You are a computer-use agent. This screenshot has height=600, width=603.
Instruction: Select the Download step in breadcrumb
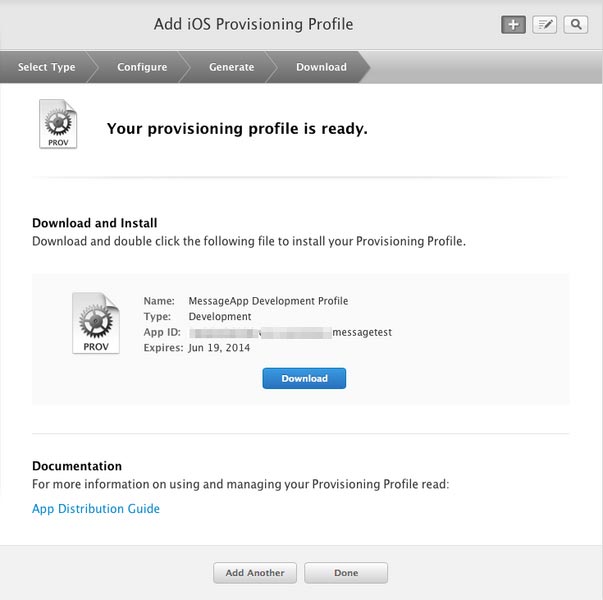pos(321,67)
